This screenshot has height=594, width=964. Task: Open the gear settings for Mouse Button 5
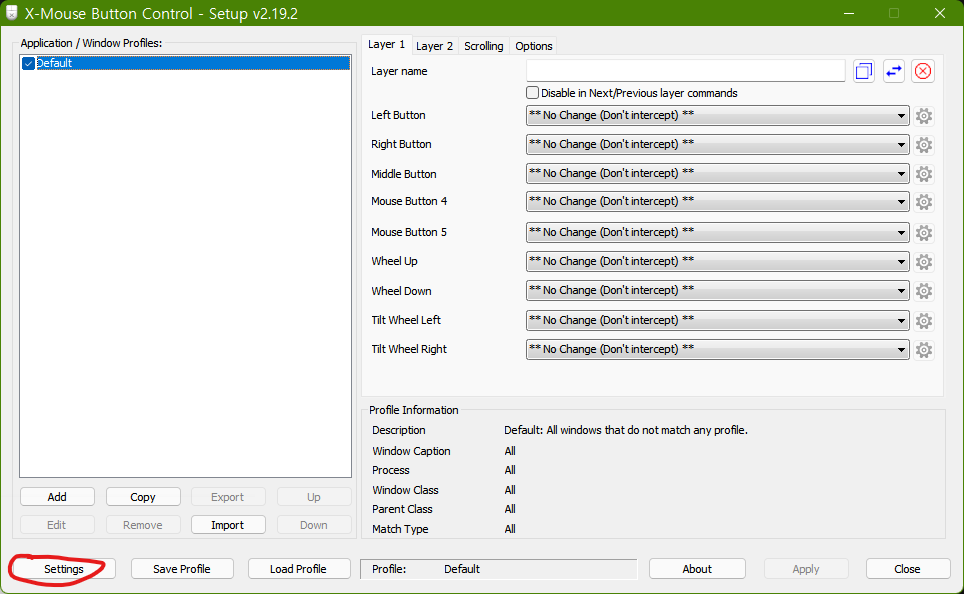click(x=924, y=232)
